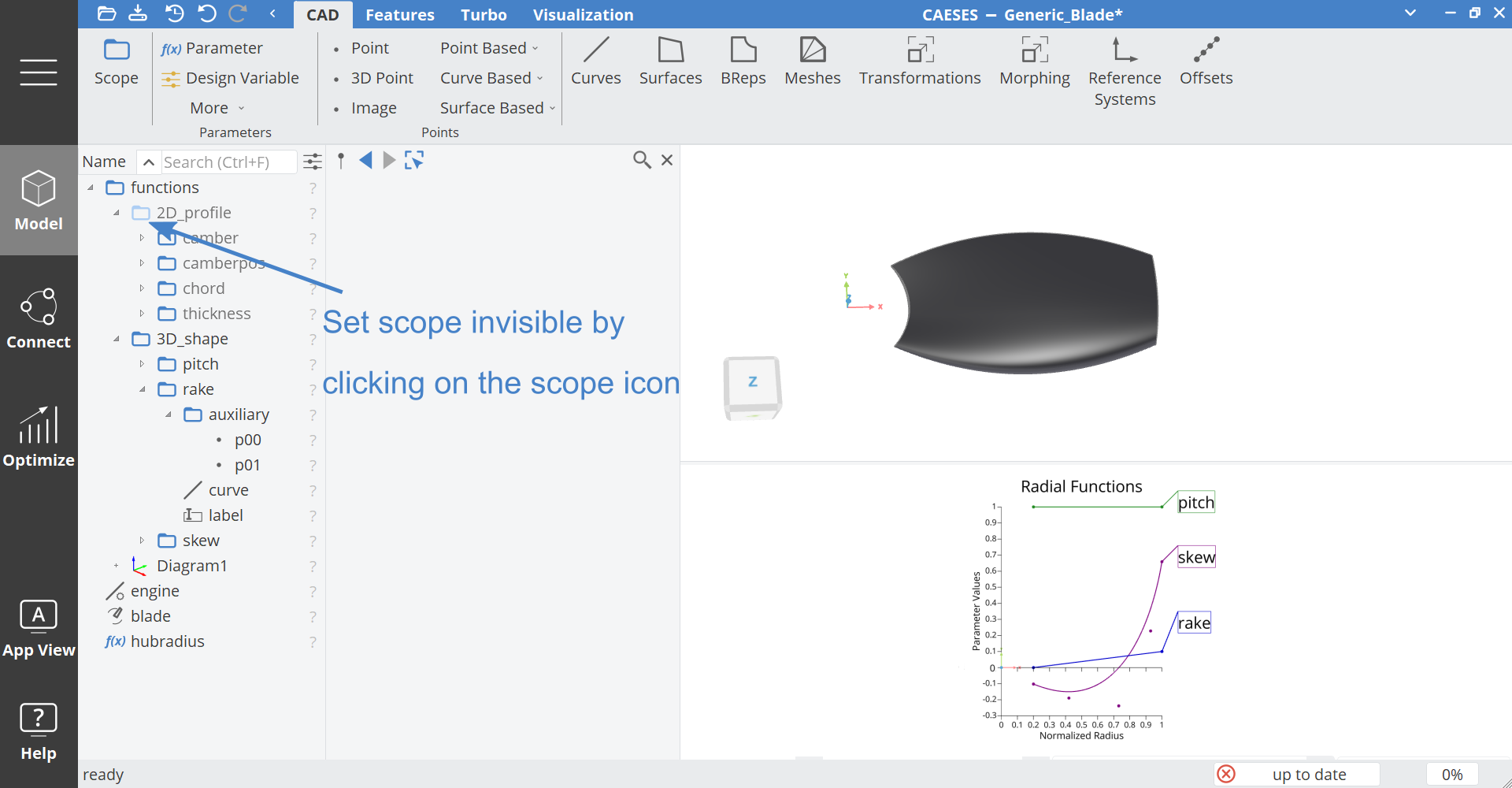Image resolution: width=1512 pixels, height=788 pixels.
Task: Open the Curves creation tool
Action: click(x=595, y=61)
